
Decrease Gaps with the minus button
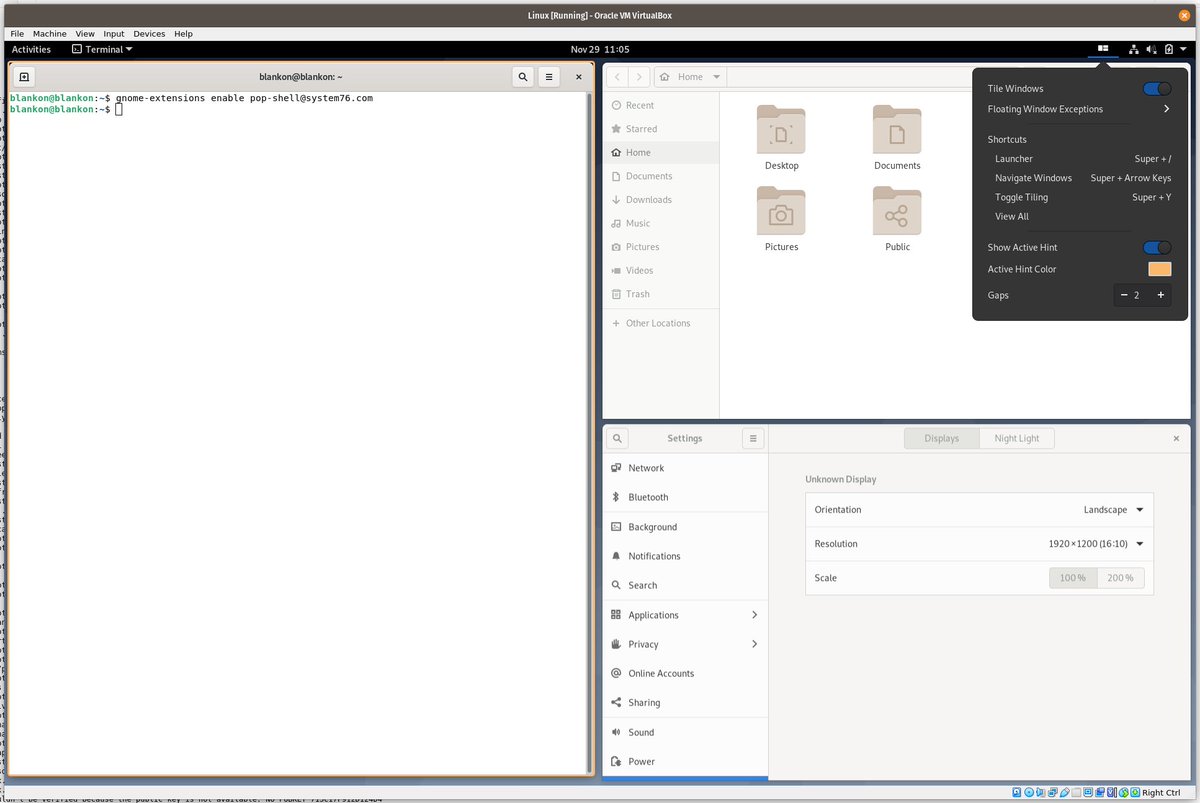(x=1124, y=295)
